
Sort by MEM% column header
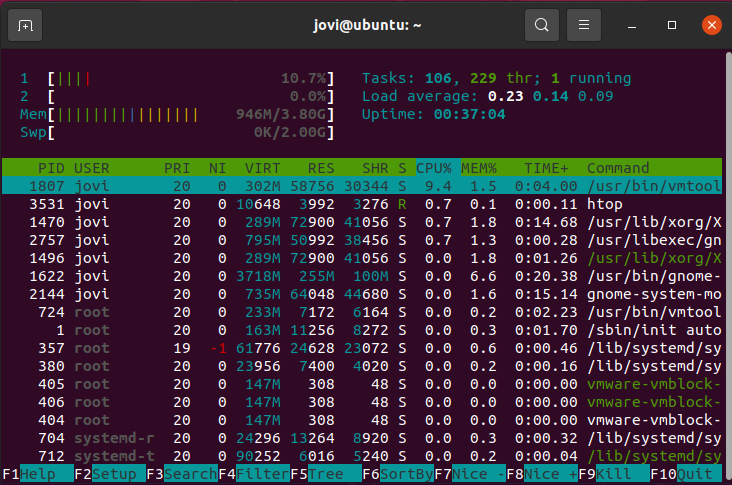479,168
